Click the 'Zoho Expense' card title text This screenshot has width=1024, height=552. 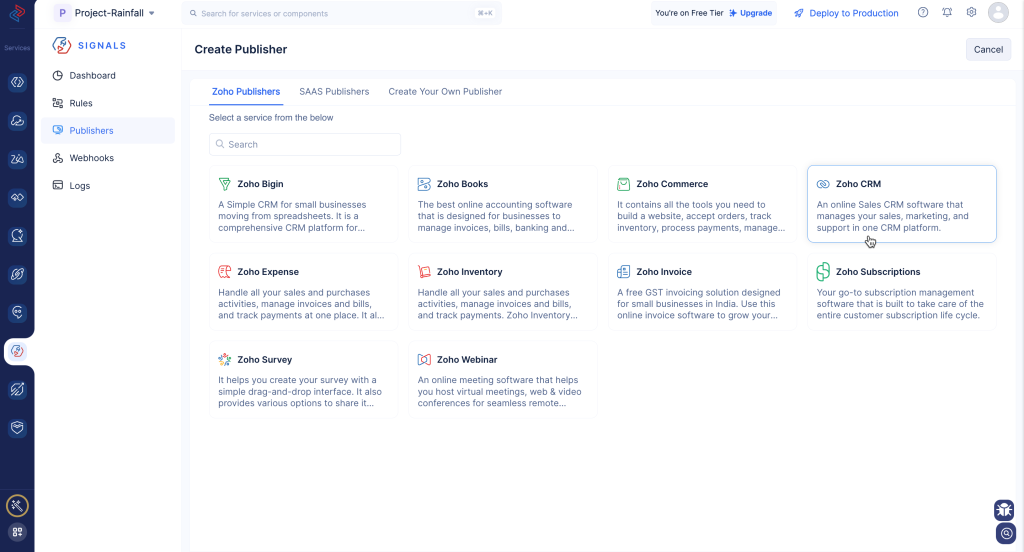(x=268, y=272)
